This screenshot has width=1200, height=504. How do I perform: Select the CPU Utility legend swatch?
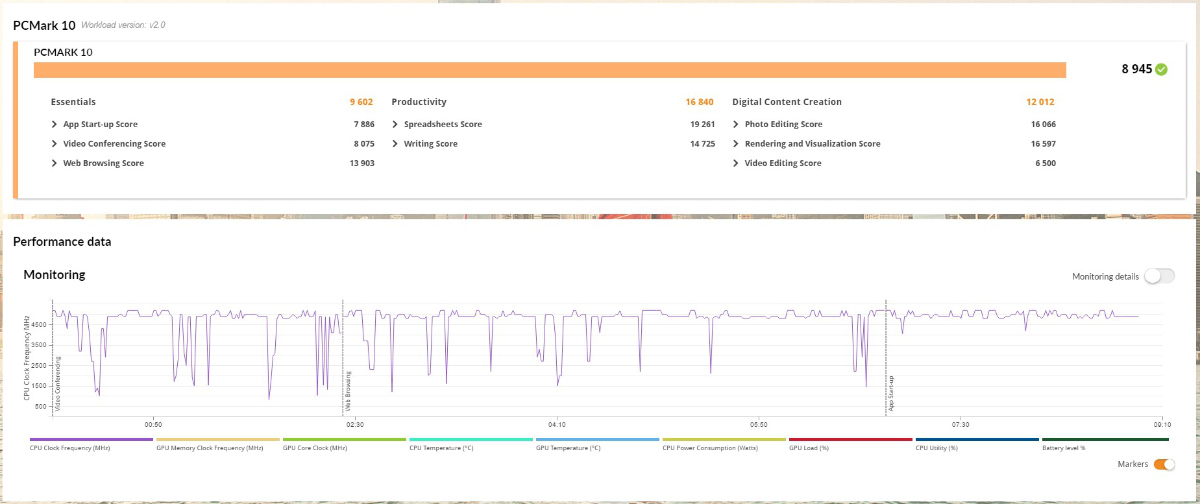click(x=977, y=439)
